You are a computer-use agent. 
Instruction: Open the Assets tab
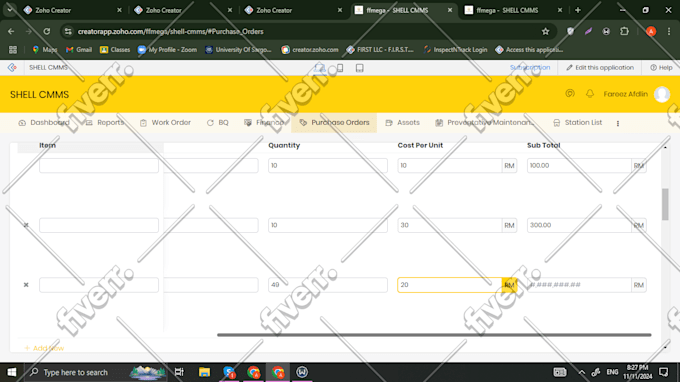pyautogui.click(x=402, y=123)
